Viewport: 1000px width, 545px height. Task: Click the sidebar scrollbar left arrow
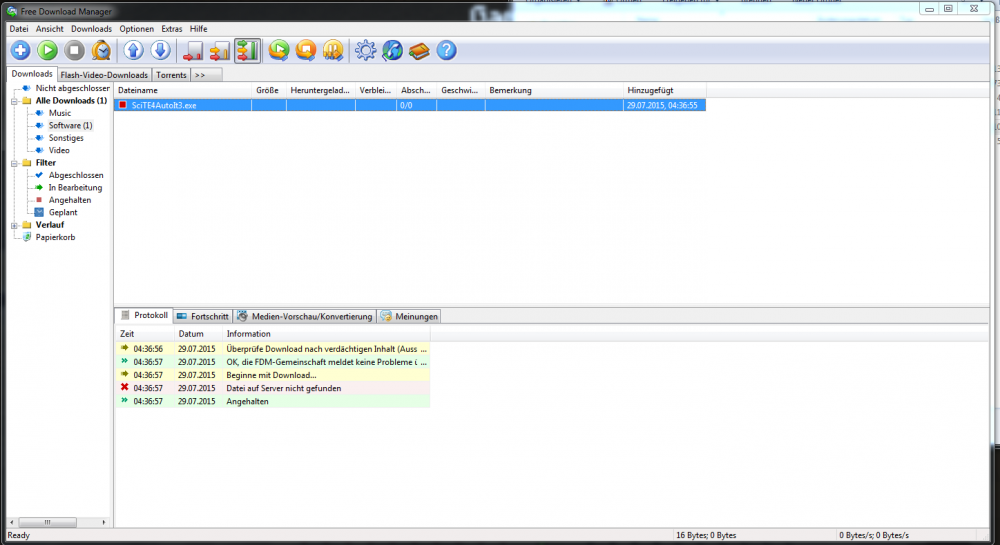tap(12, 522)
